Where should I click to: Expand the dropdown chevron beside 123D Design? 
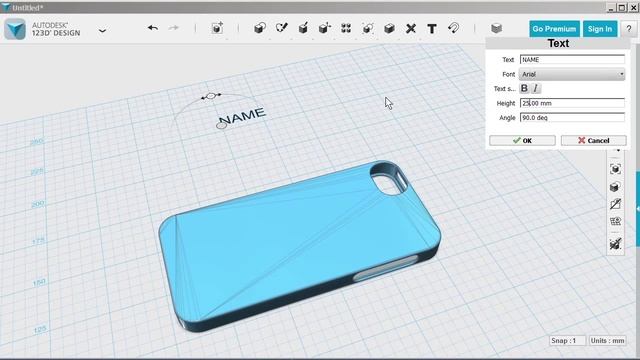coord(102,31)
